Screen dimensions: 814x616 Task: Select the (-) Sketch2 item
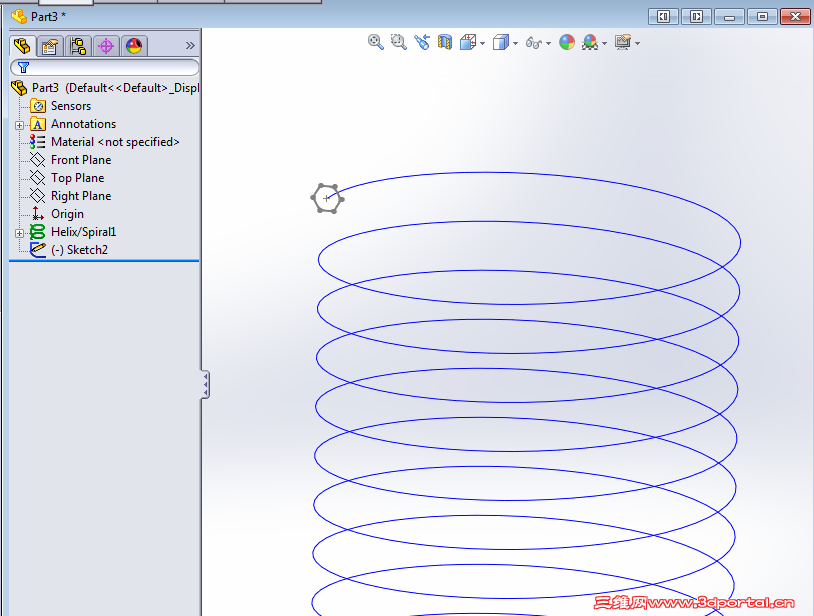[x=79, y=250]
